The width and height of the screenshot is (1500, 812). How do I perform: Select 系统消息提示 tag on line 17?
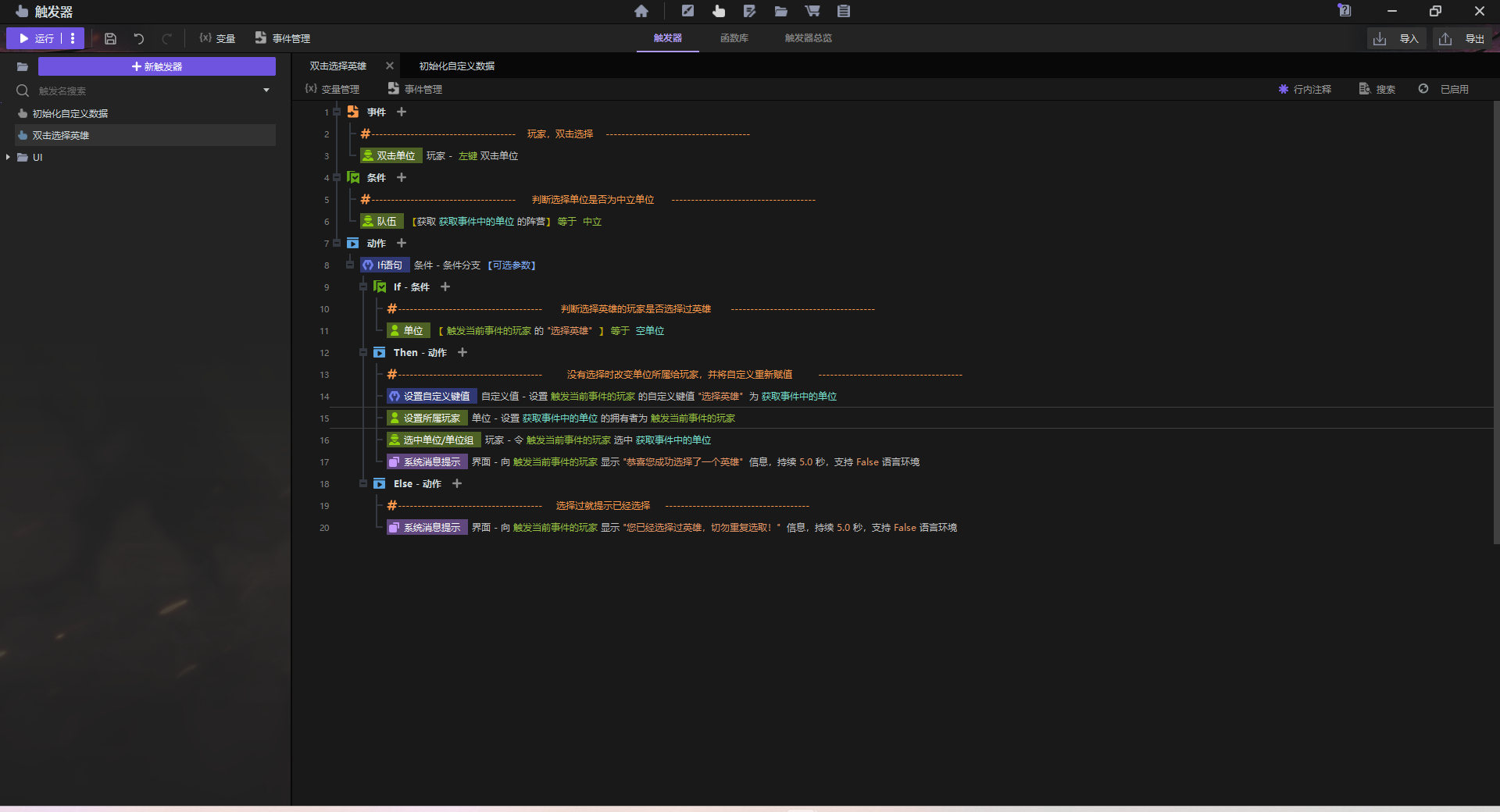[427, 461]
